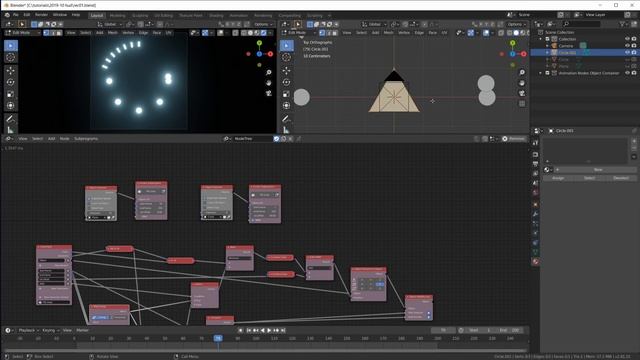The image size is (640, 360).
Task: Hide Camera using its eye icon
Action: [627, 46]
